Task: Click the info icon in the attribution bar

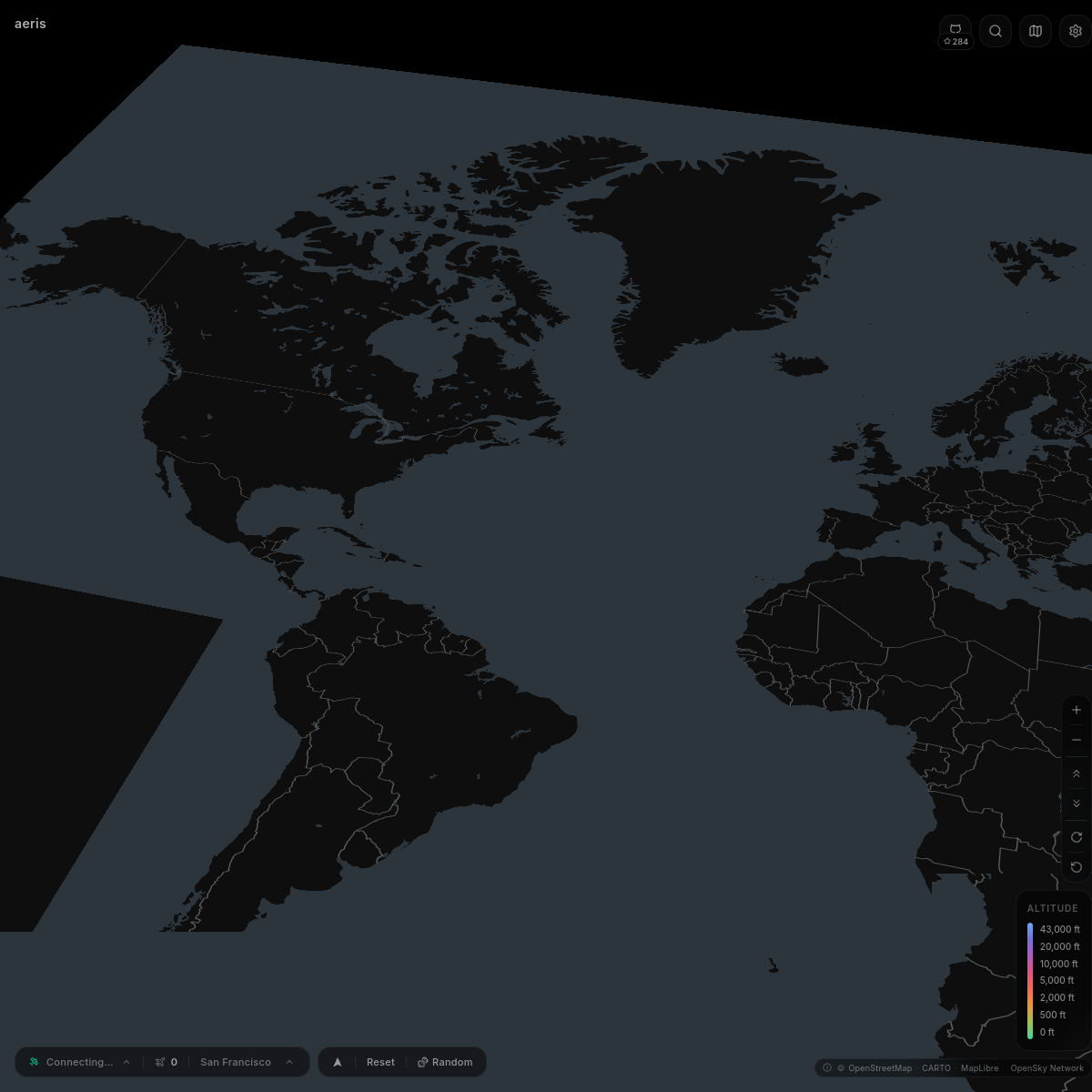Action: [x=827, y=1067]
